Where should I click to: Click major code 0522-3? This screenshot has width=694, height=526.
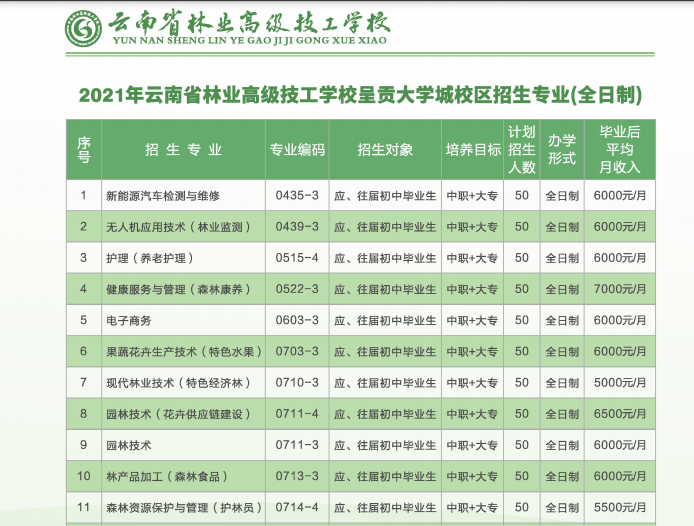click(x=297, y=289)
